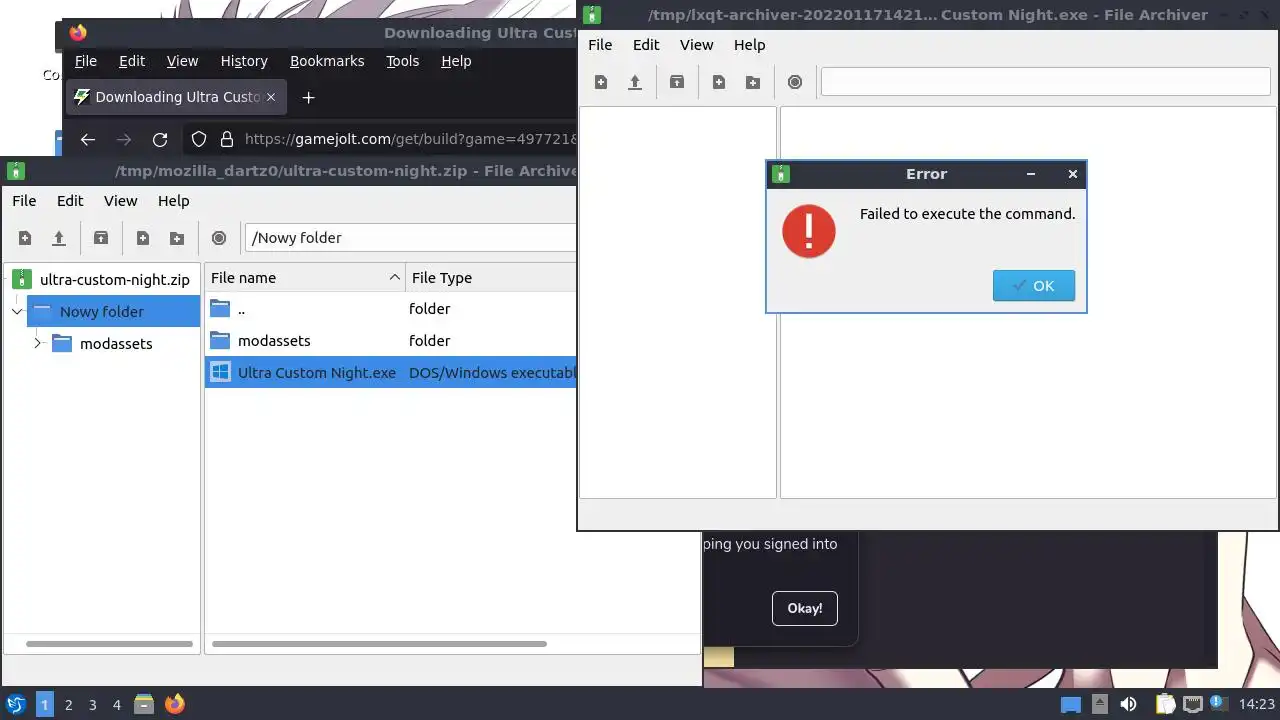Click New archive icon in Custom Night.exe archiver toolbar
Screen dimensions: 1280x720
point(601,82)
